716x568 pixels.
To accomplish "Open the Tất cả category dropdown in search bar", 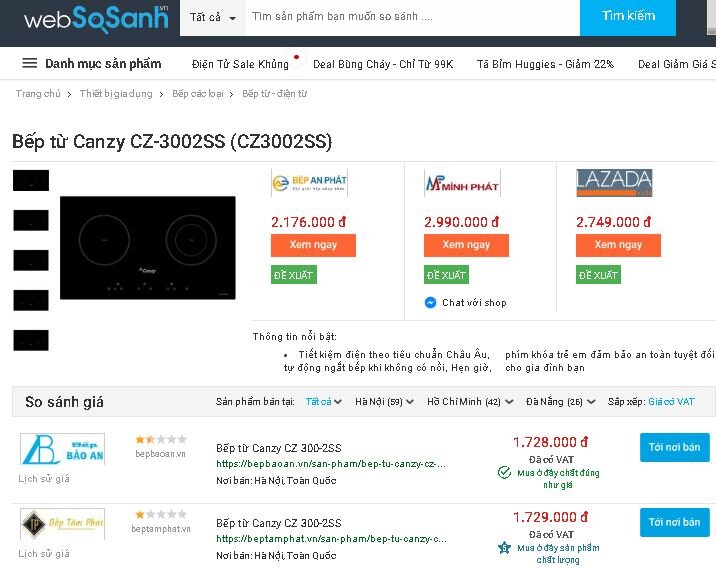I will [x=213, y=17].
